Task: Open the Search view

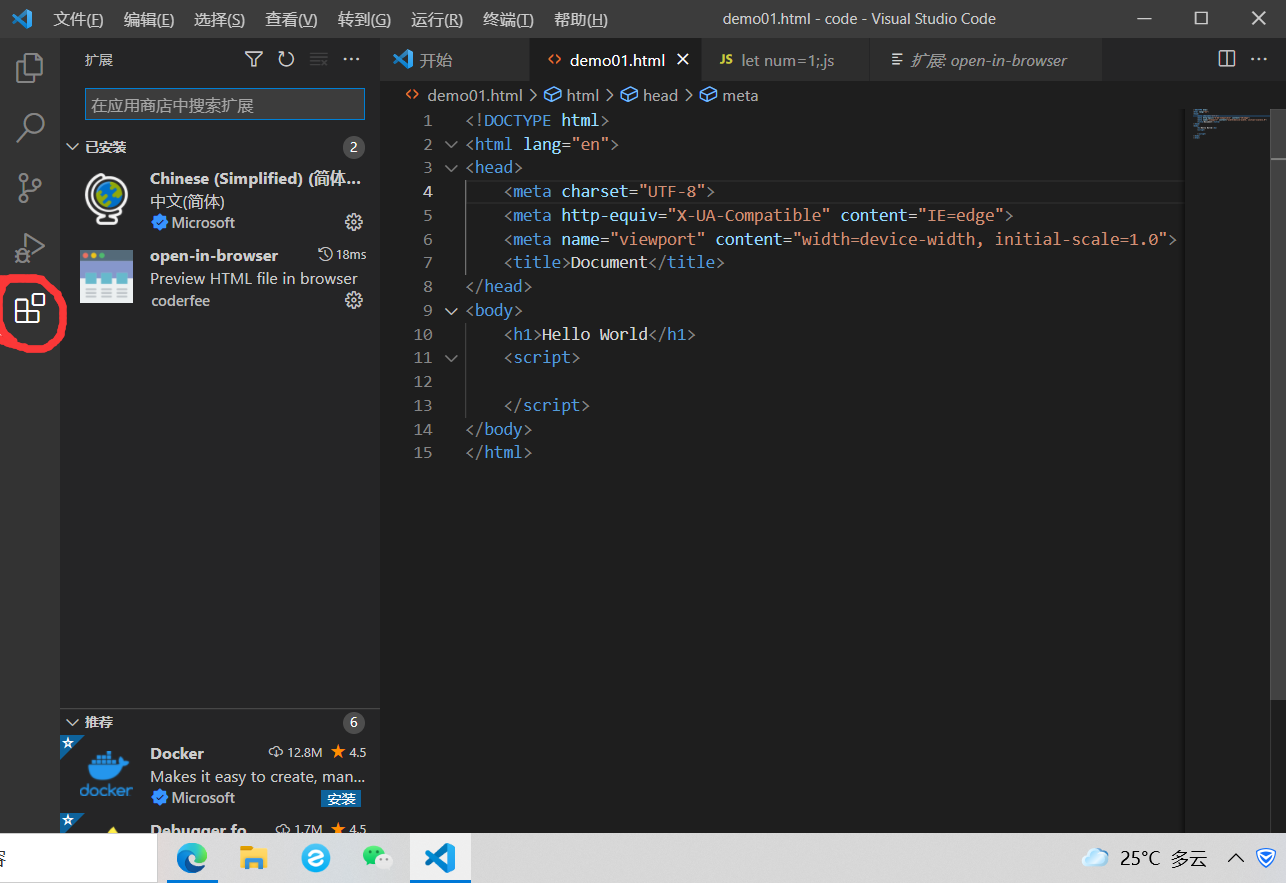Action: click(x=29, y=128)
